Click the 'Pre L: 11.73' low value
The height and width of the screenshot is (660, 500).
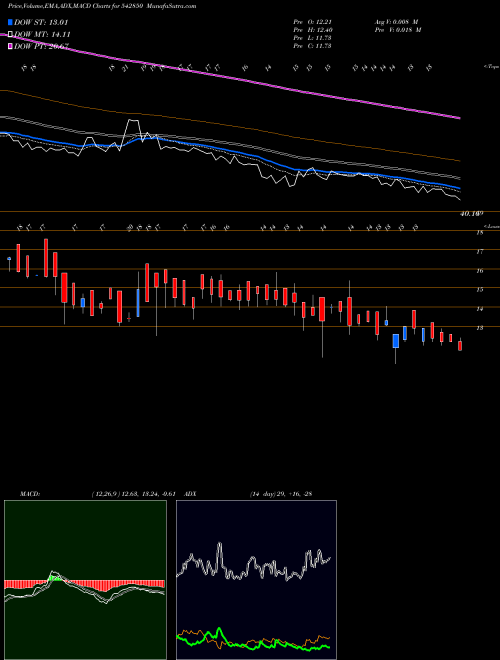click(x=313, y=38)
